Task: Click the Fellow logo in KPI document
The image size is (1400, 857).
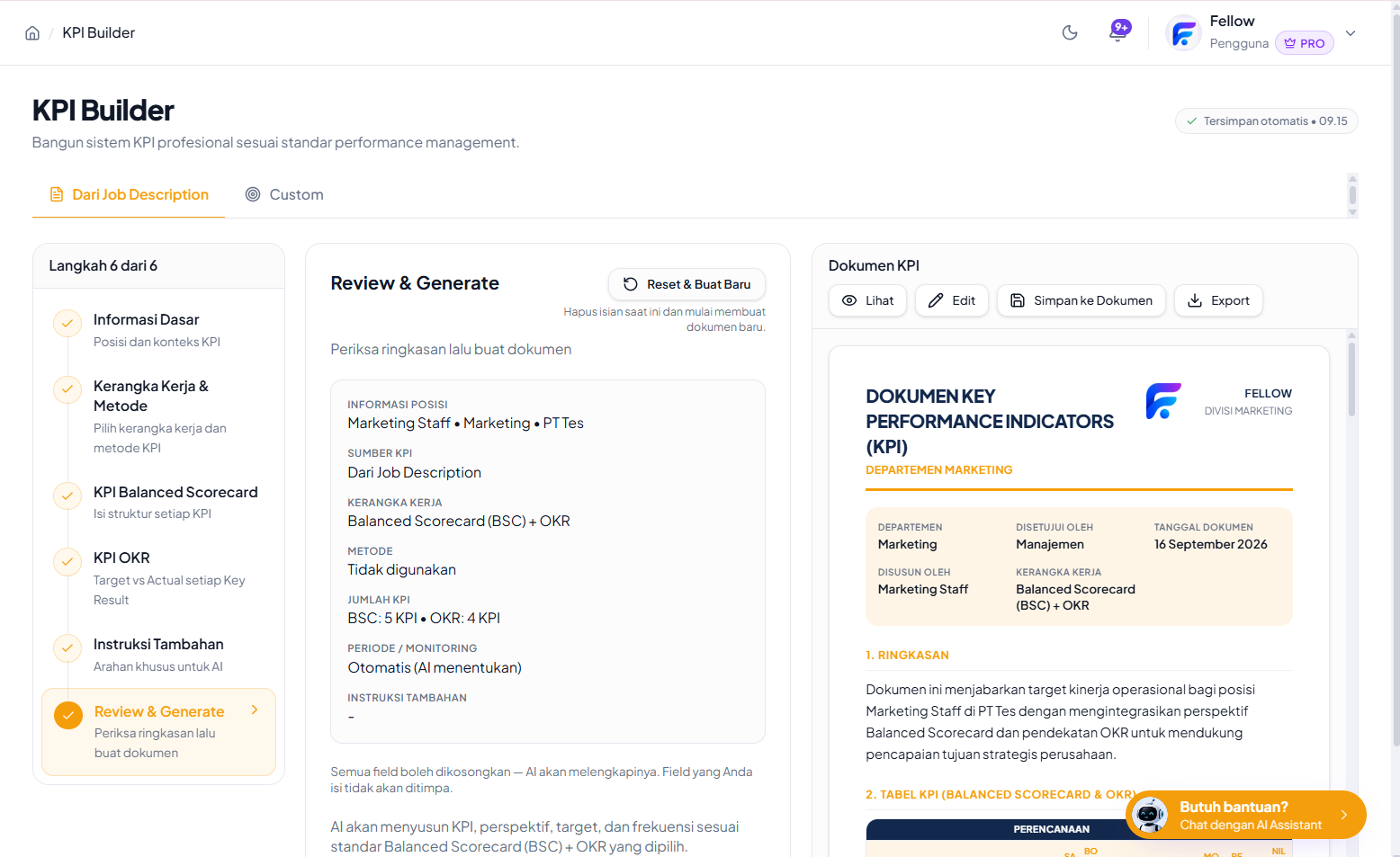Action: [1163, 401]
